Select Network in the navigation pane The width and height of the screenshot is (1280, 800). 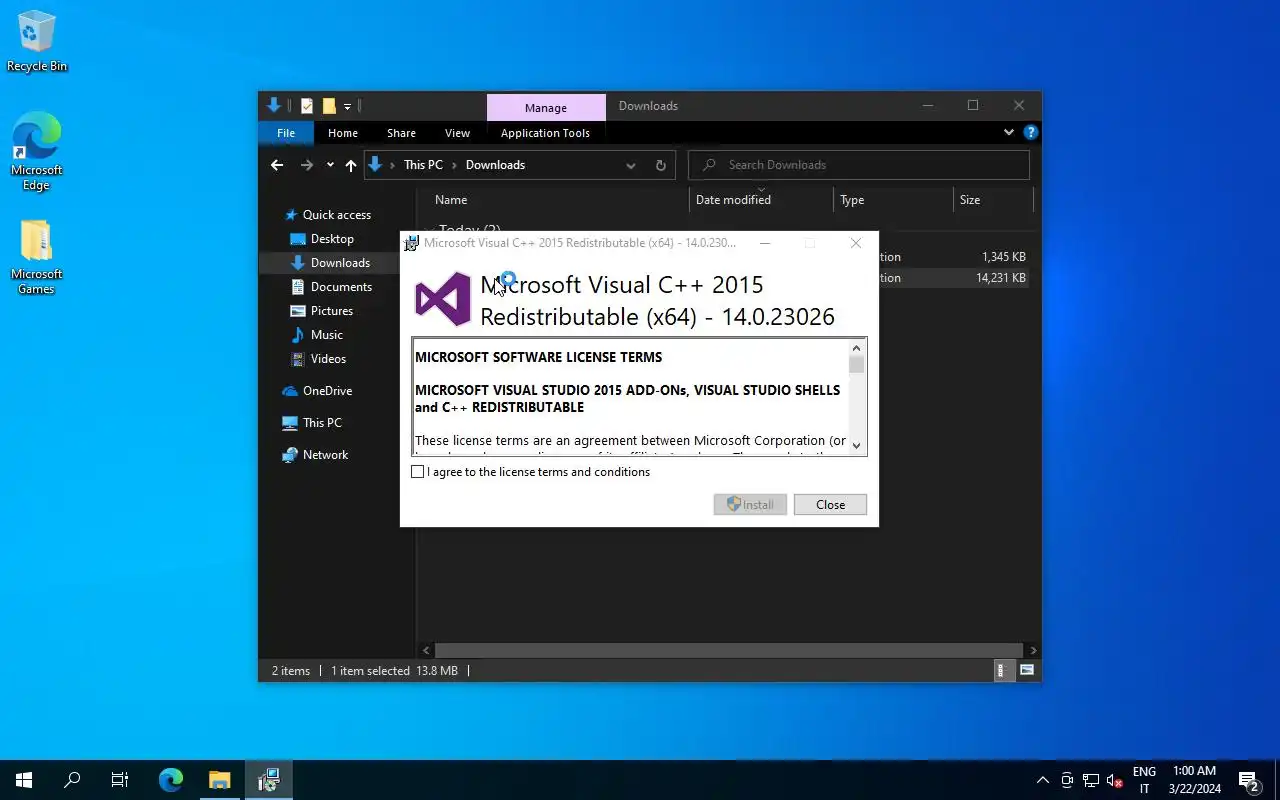(325, 455)
